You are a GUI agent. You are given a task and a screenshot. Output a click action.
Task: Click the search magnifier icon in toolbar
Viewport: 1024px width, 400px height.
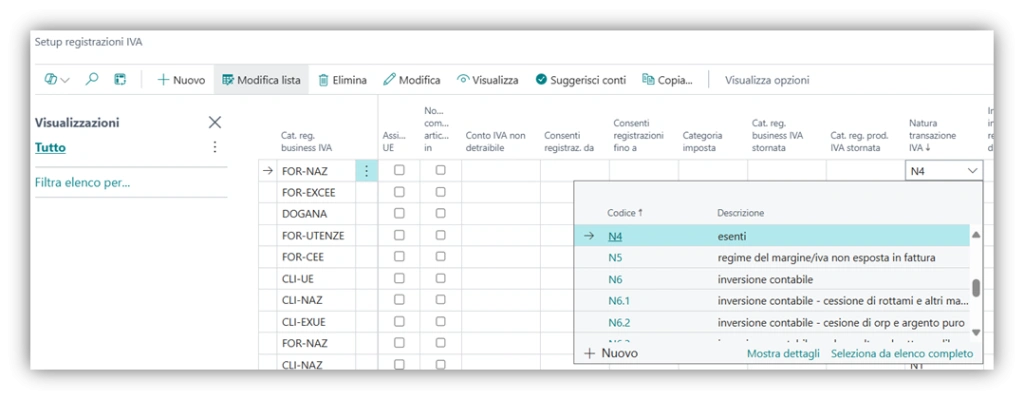point(92,80)
